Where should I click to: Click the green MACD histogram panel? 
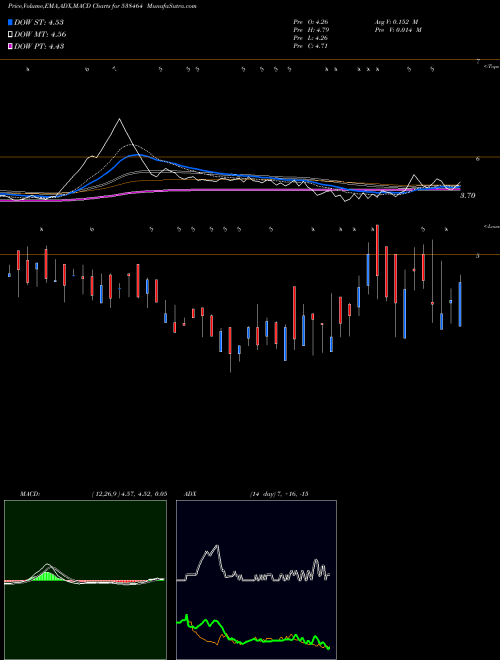tap(85, 580)
